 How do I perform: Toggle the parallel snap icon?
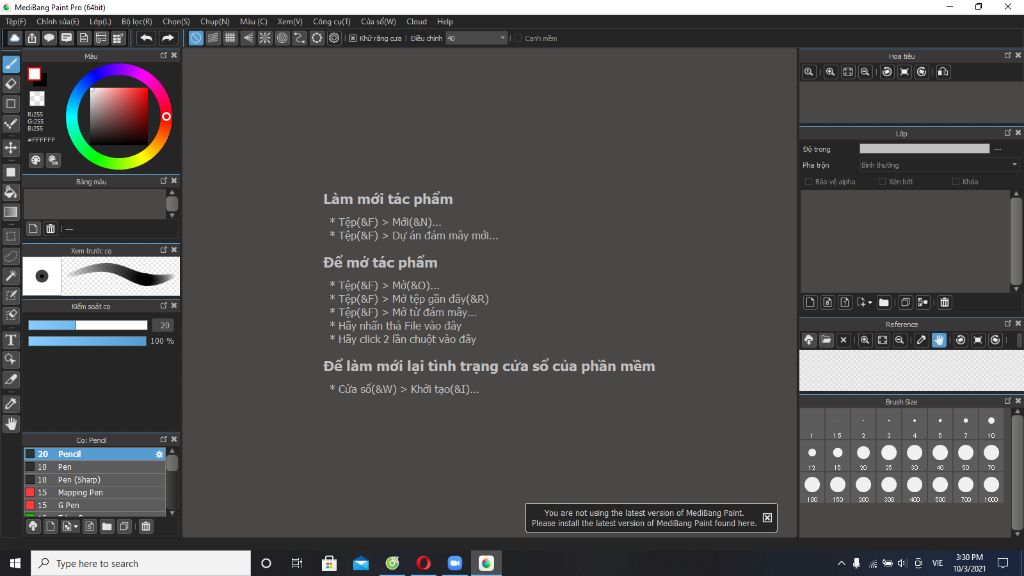pos(213,38)
